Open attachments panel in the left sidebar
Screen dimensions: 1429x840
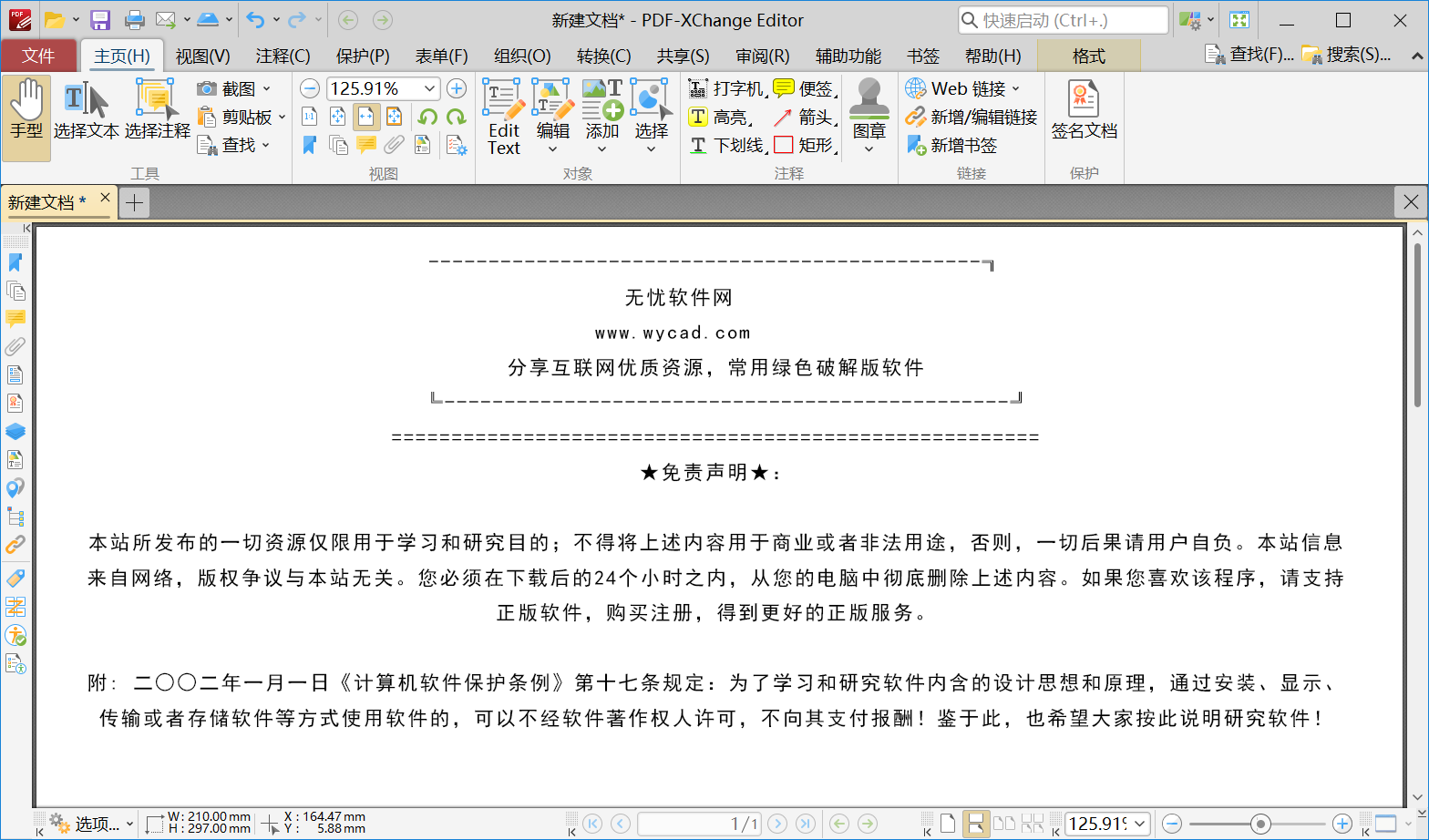tap(15, 347)
